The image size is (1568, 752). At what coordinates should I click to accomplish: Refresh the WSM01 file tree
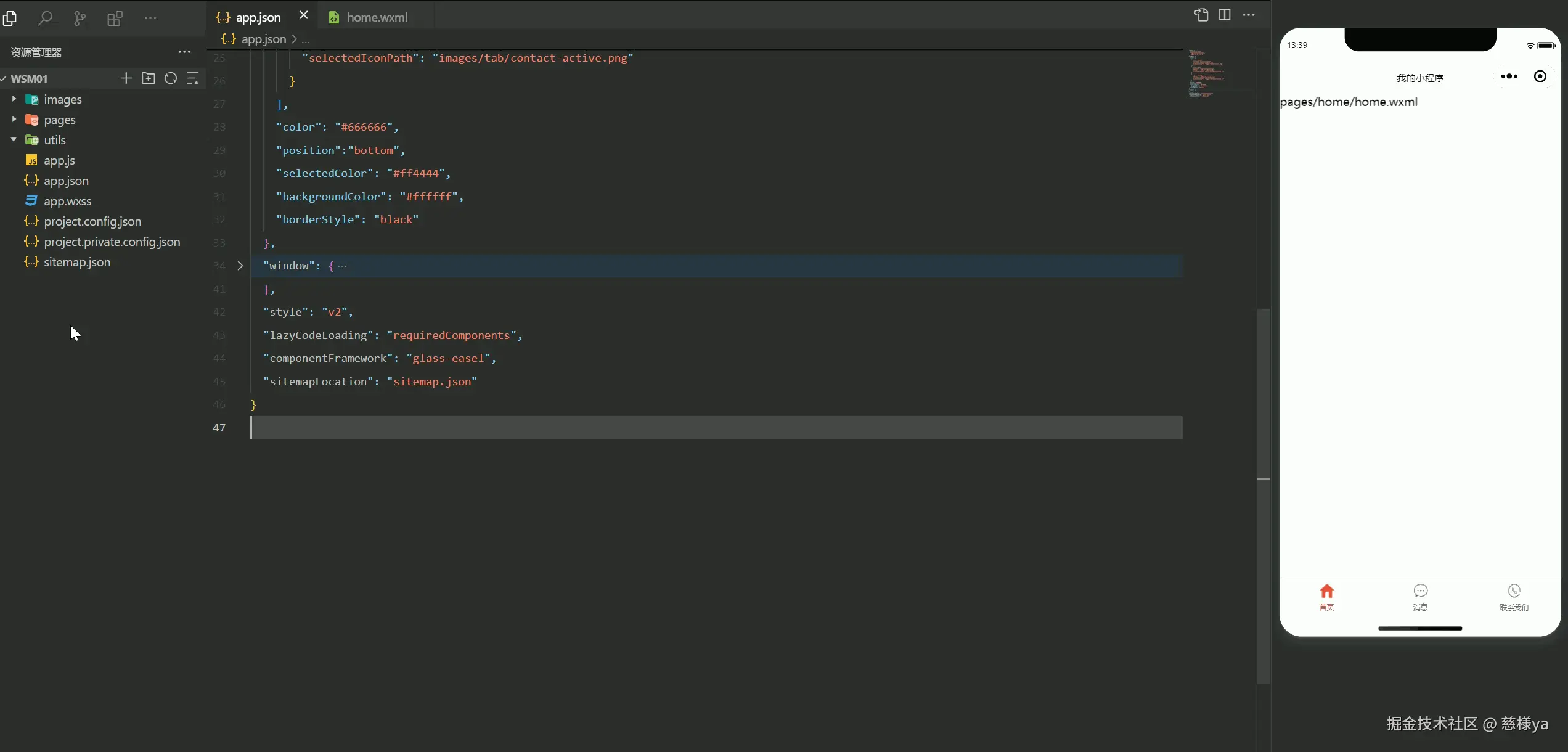click(x=171, y=78)
